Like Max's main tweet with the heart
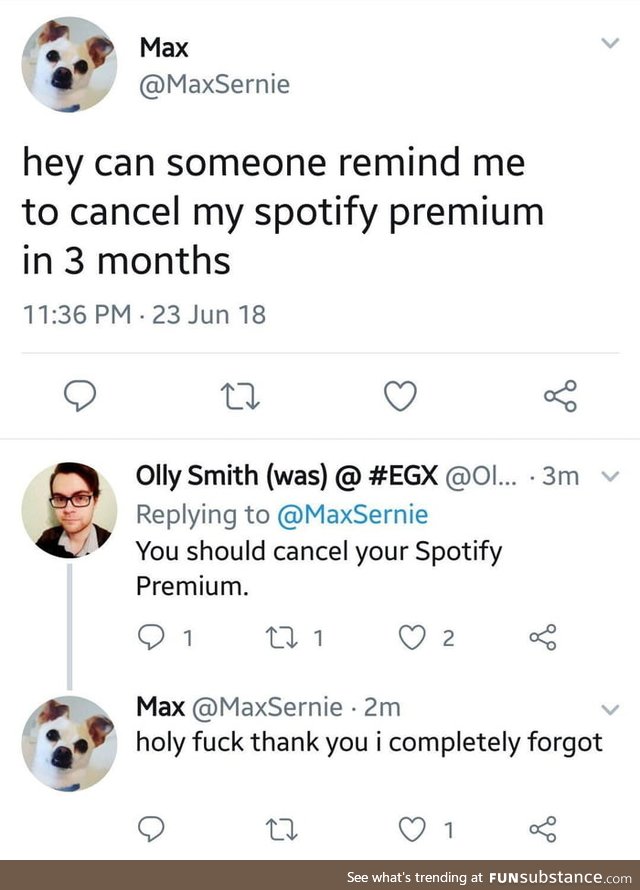640x890 pixels. tap(400, 396)
